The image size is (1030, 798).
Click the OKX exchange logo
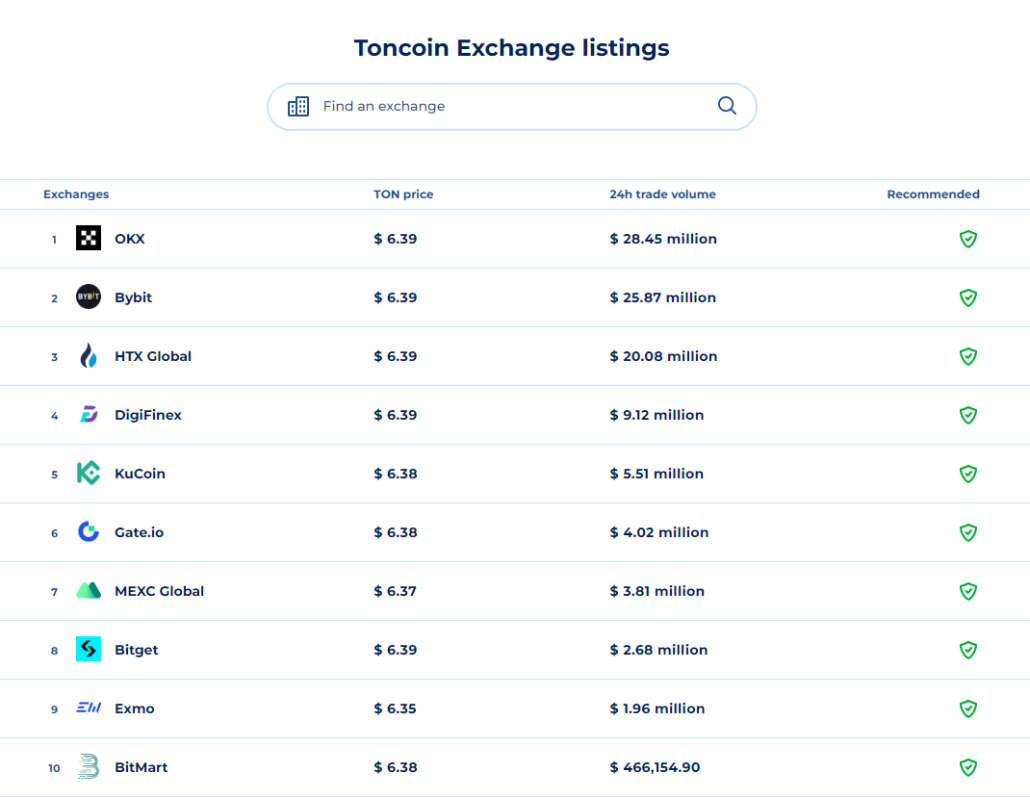click(88, 239)
